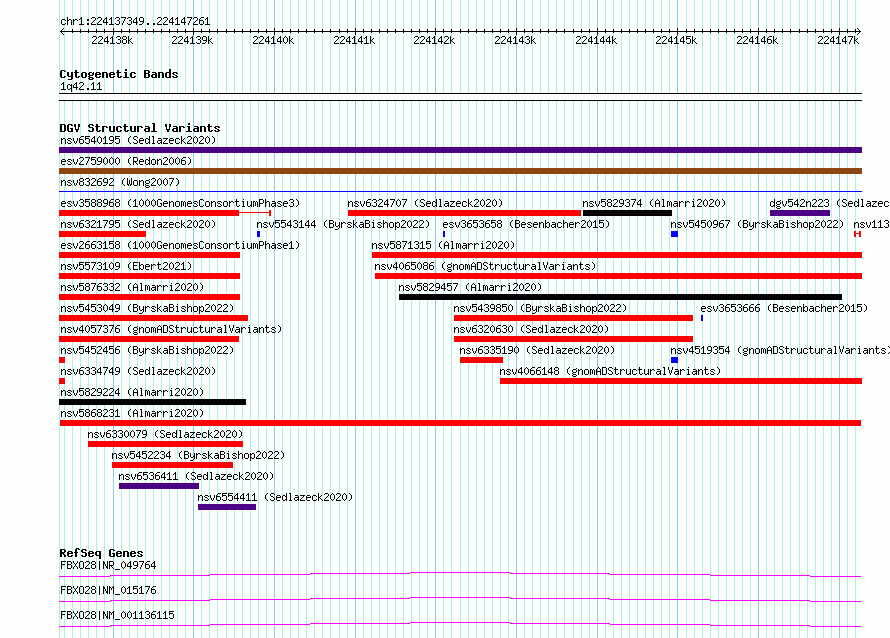
Task: Click the FBXO28|NR_049764 gene label
Action: click(108, 565)
